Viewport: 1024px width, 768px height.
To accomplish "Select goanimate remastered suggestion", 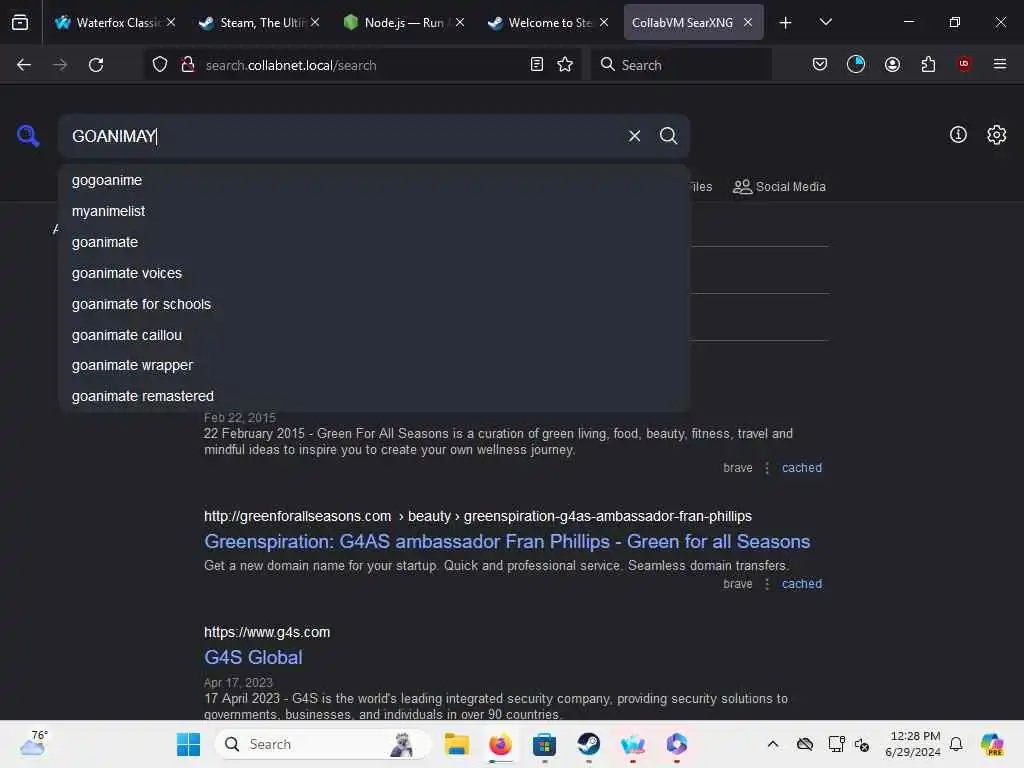I will [x=374, y=396].
